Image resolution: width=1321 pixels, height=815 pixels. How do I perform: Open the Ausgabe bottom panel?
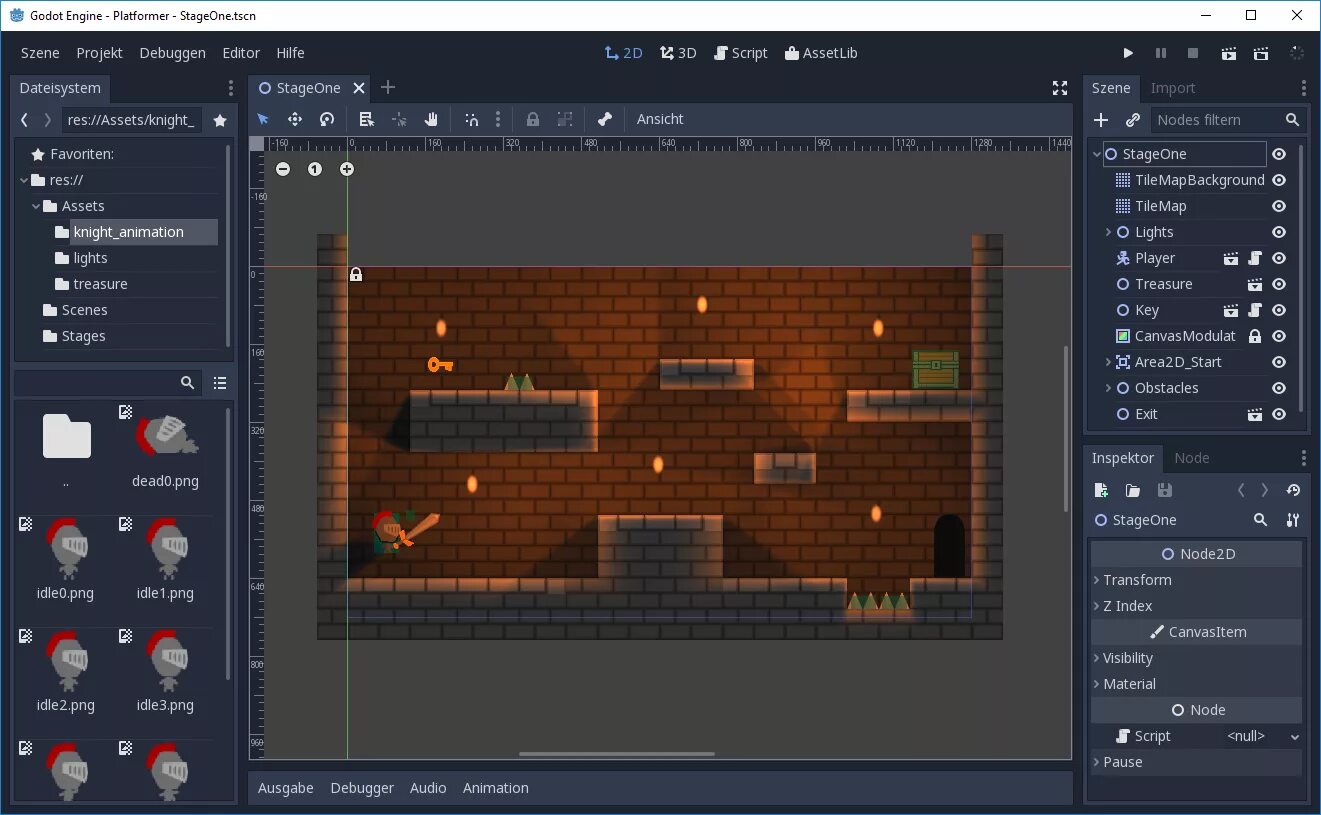285,788
